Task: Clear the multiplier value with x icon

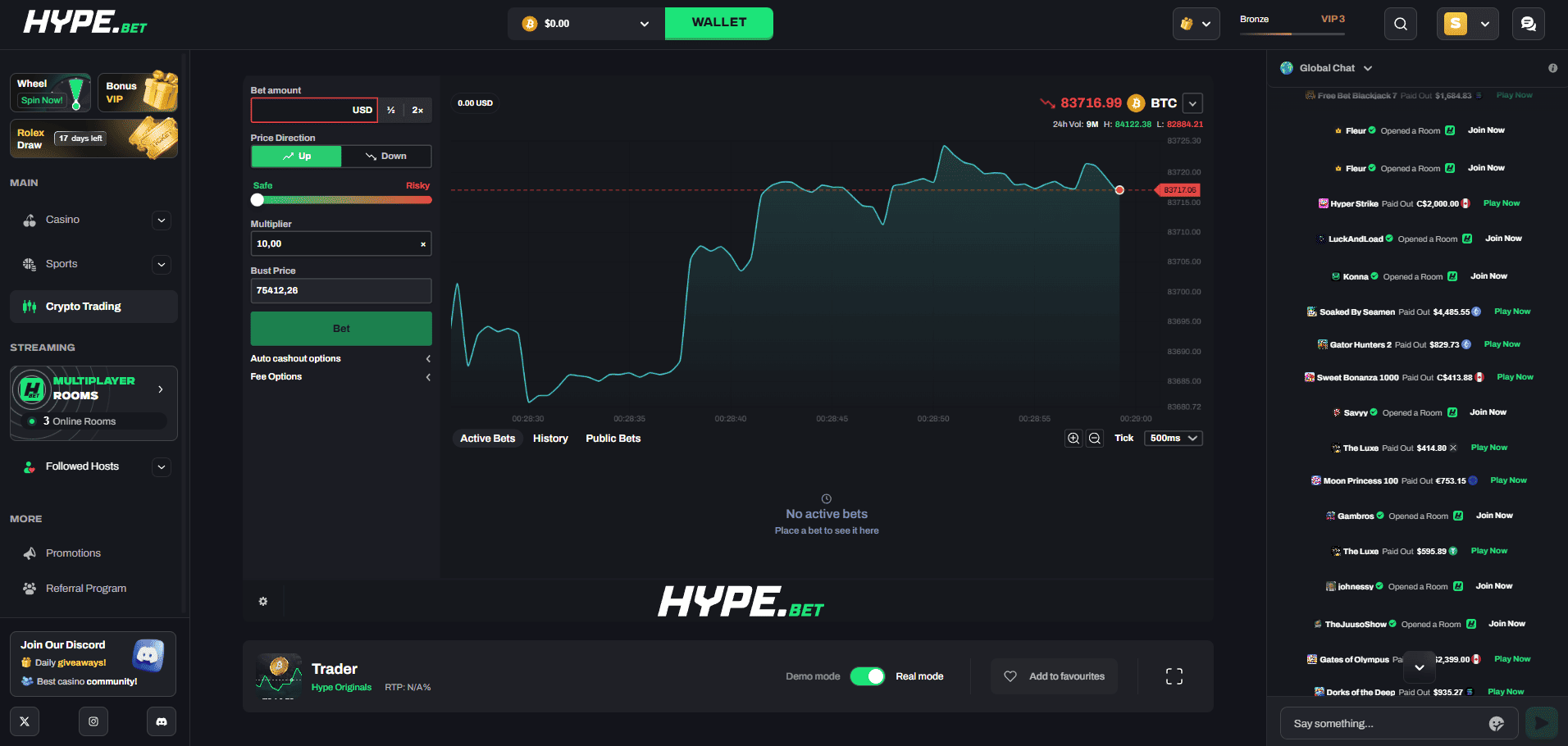Action: tap(423, 244)
